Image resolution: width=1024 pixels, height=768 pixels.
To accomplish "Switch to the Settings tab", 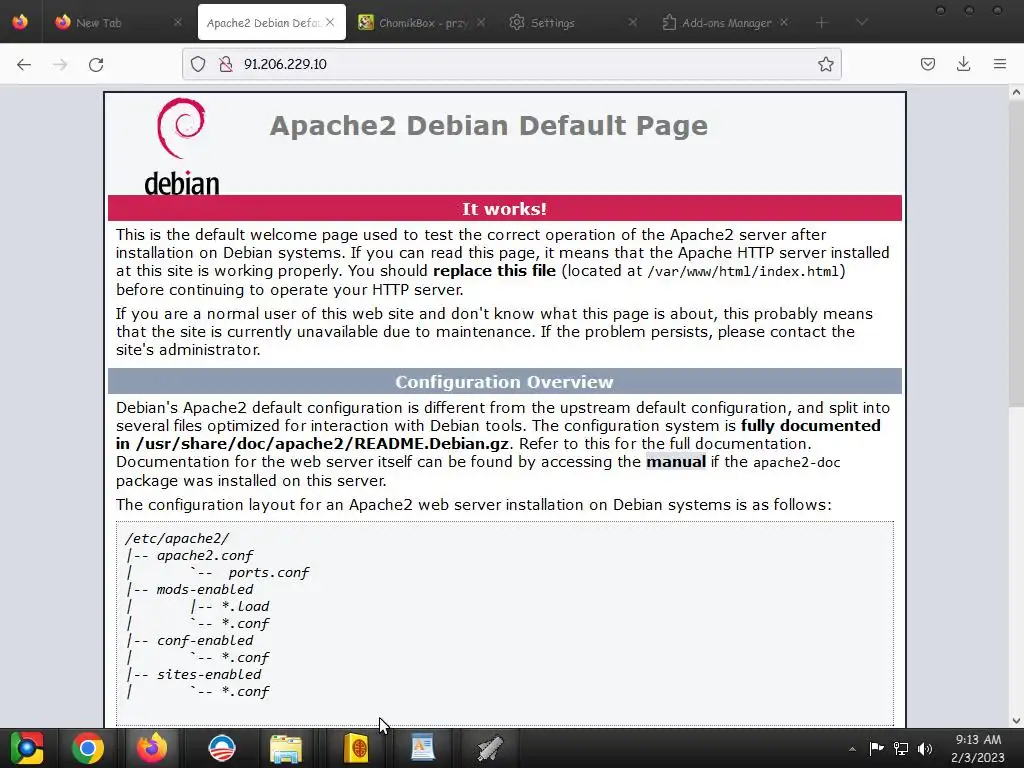I will (x=571, y=23).
